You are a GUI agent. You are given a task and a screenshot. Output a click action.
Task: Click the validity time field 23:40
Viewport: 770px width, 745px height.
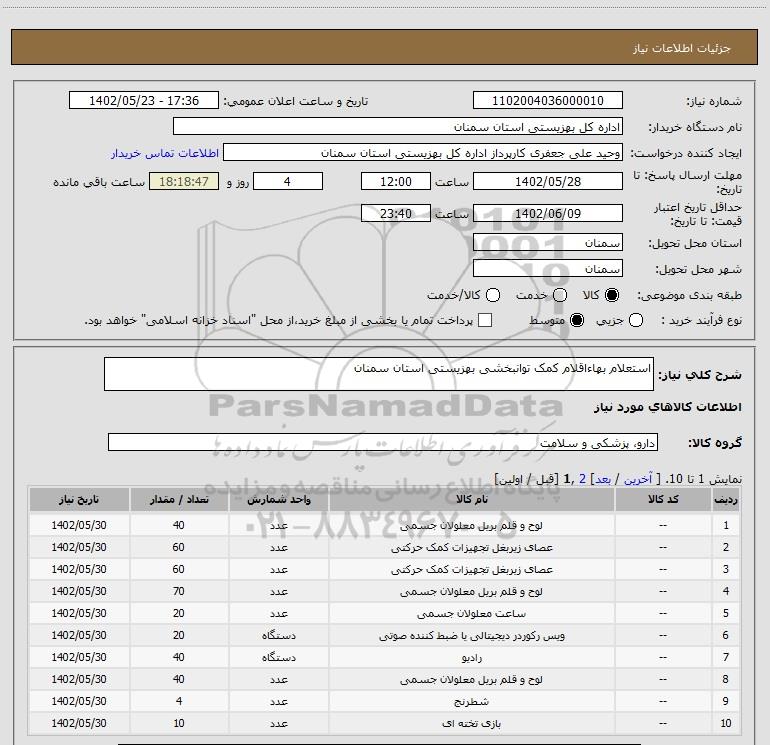click(396, 213)
